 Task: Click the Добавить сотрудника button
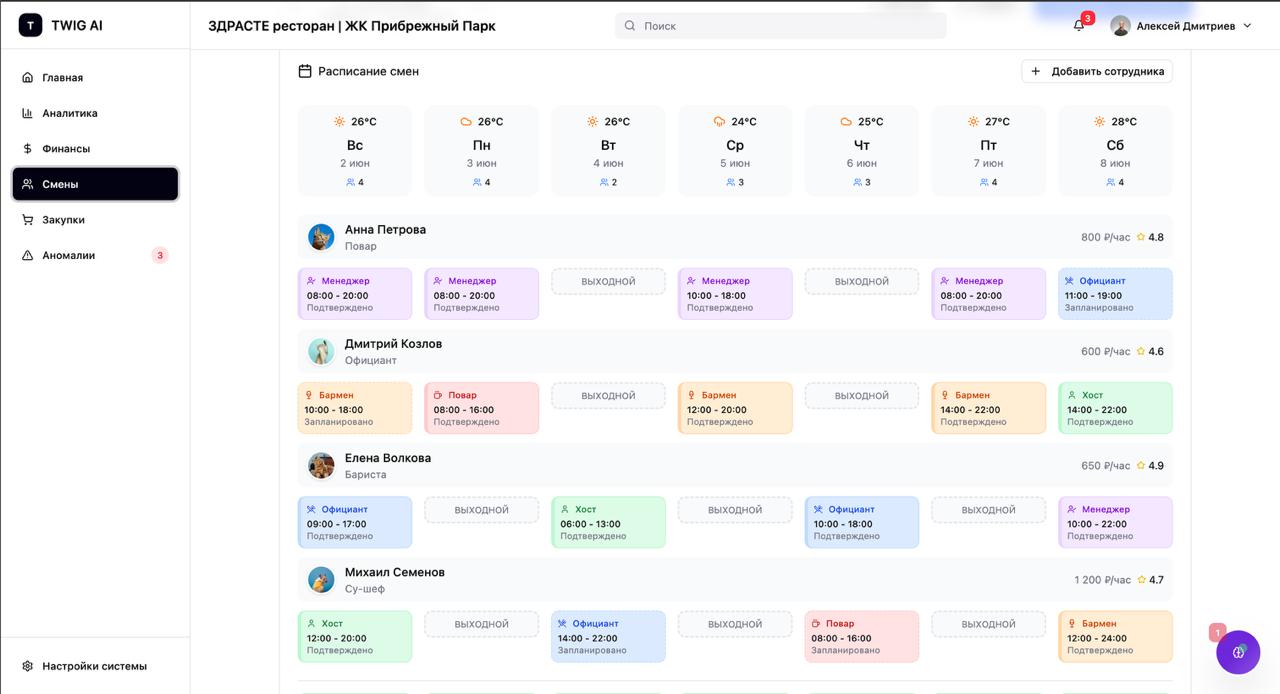[x=1096, y=70]
